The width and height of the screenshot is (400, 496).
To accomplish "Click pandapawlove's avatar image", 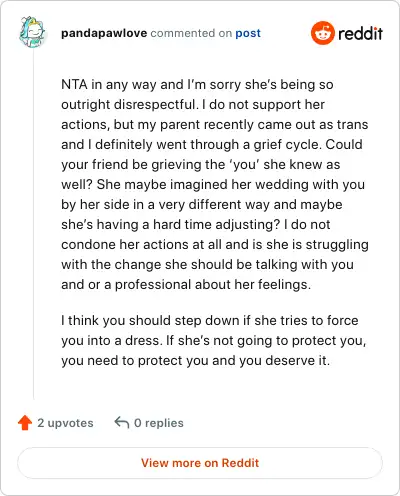I will point(32,32).
